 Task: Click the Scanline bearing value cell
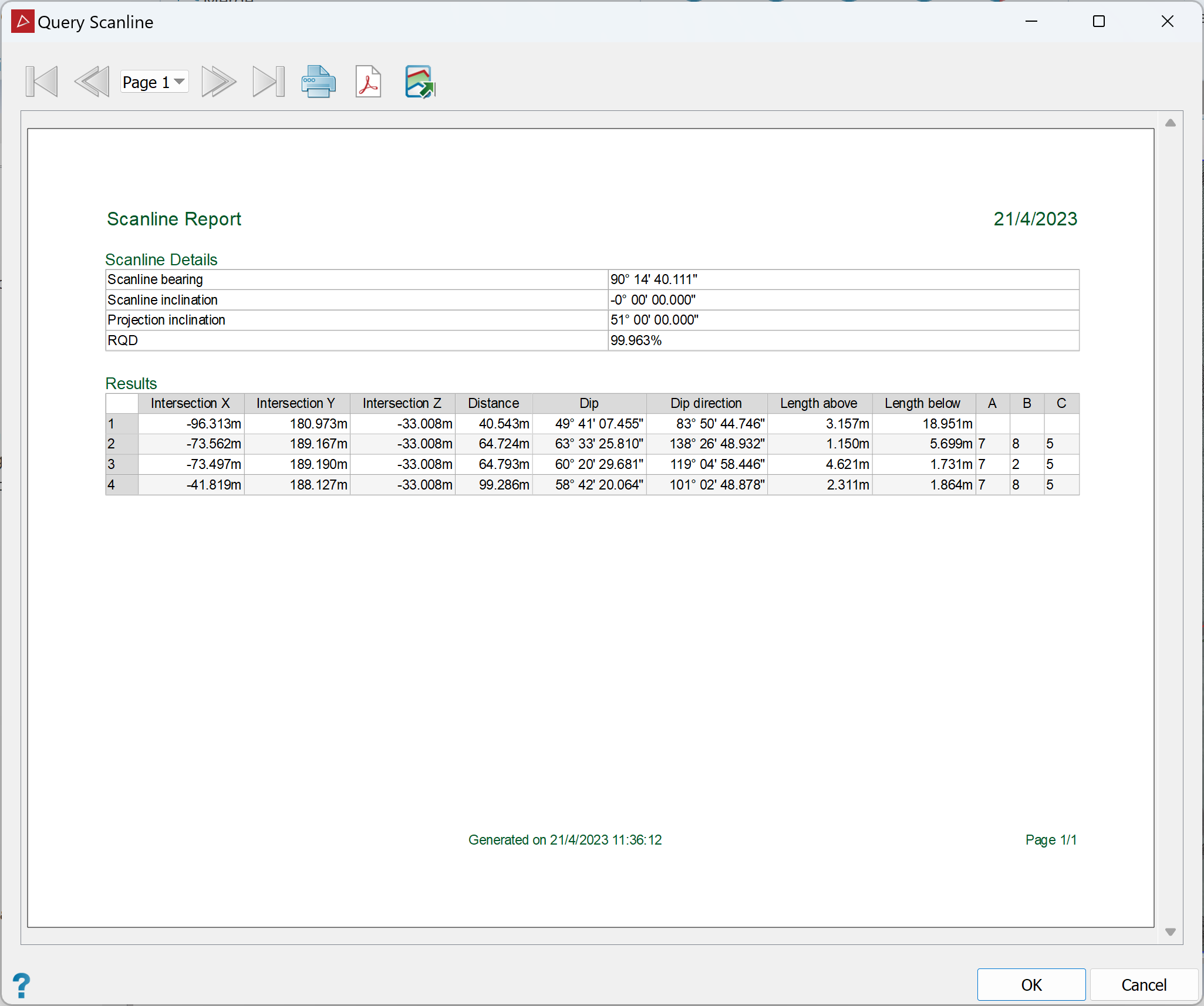843,279
